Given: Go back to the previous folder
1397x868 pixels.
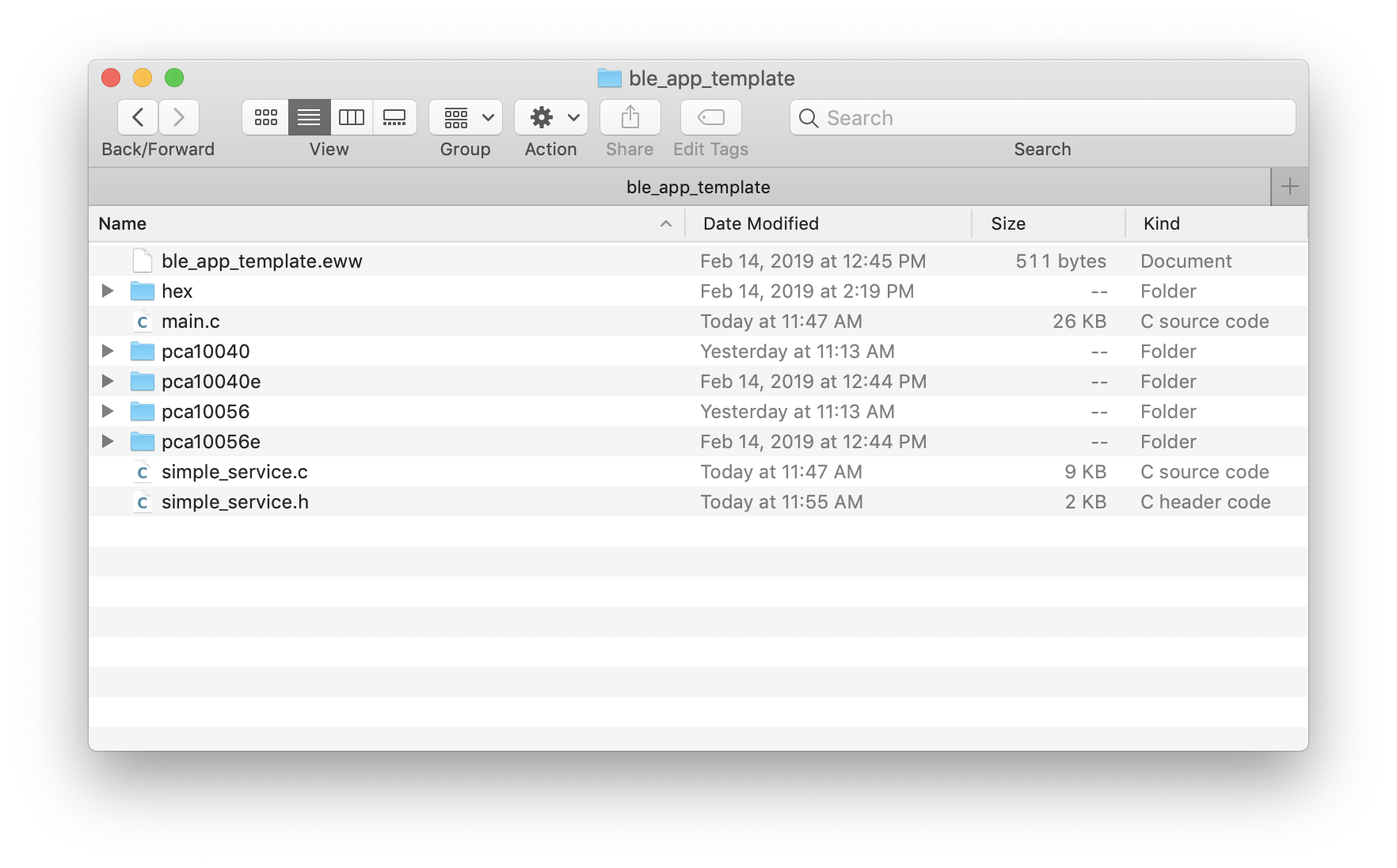Looking at the screenshot, I should coord(138,118).
